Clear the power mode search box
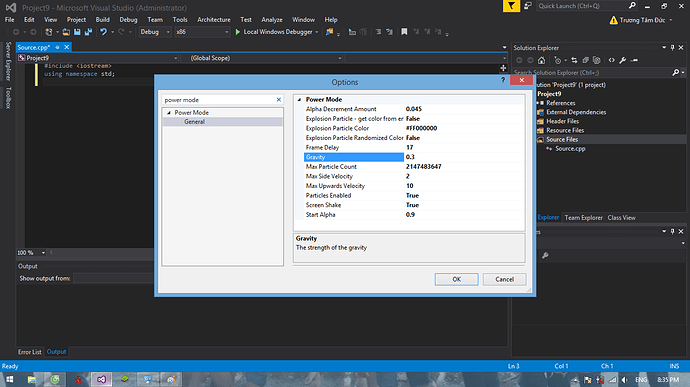690x387 pixels. point(279,100)
